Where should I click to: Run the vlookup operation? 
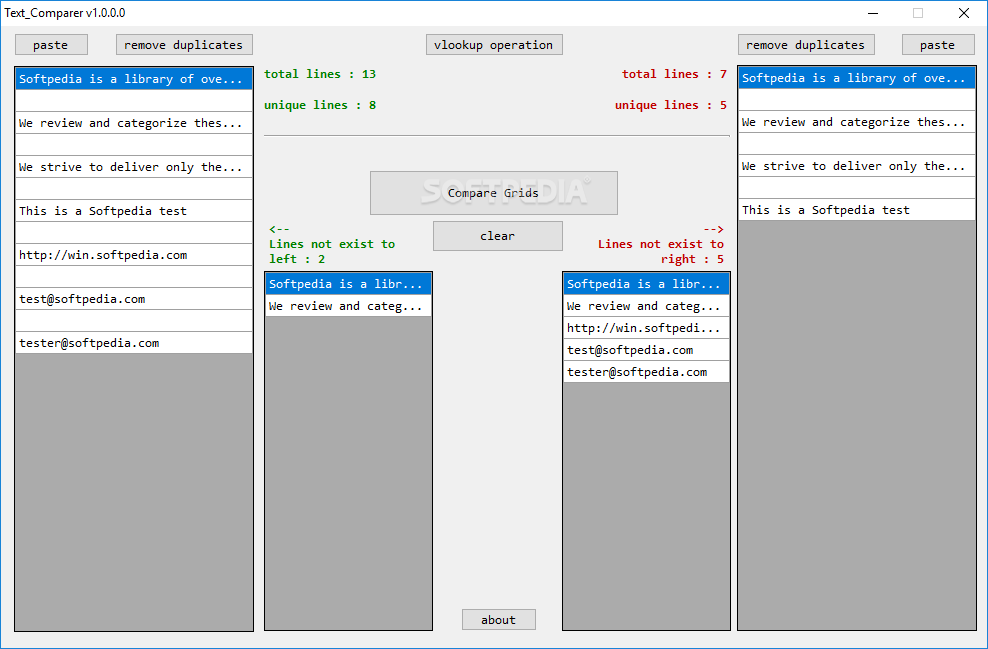tap(494, 45)
